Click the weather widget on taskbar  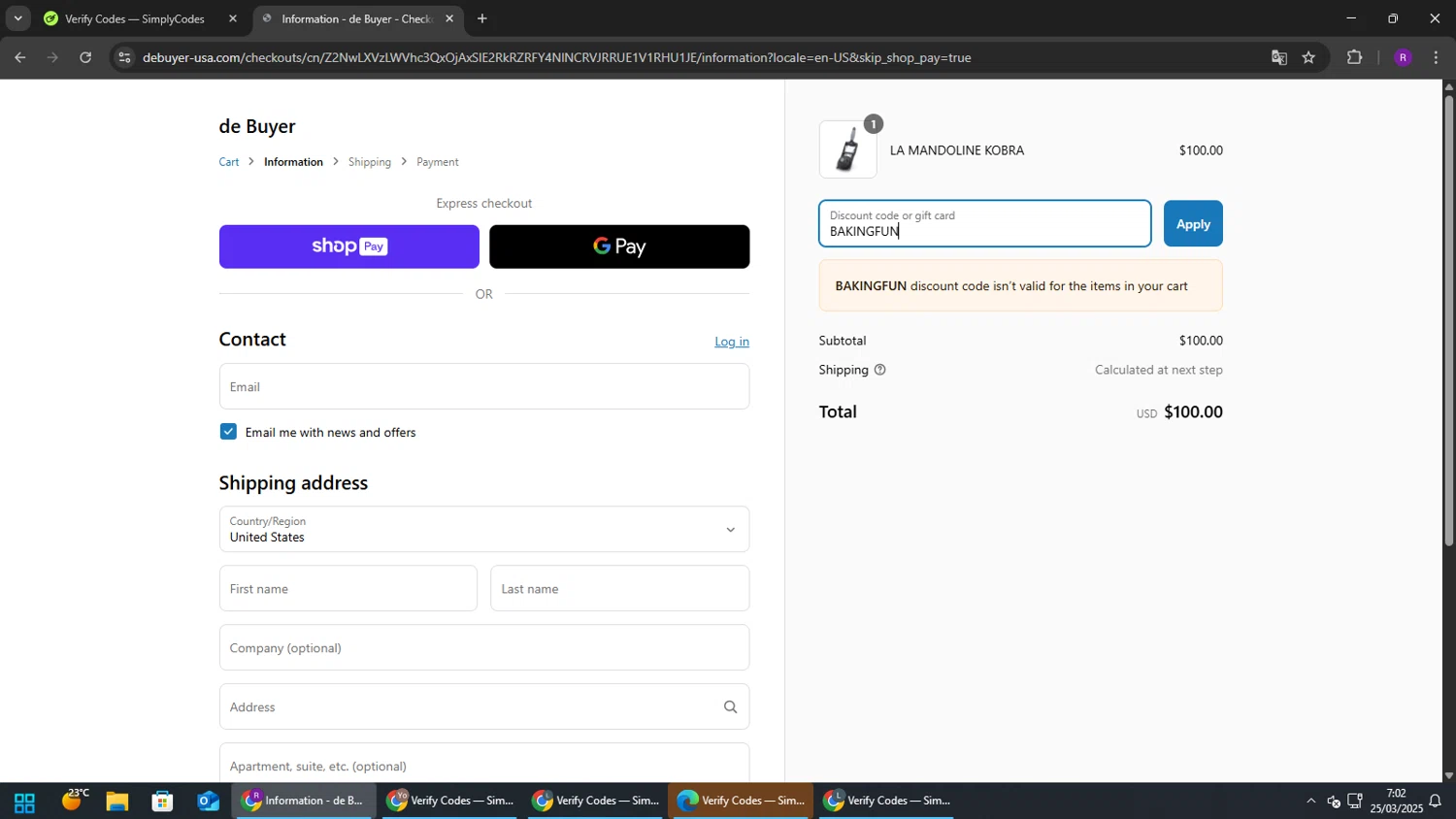coord(73,801)
